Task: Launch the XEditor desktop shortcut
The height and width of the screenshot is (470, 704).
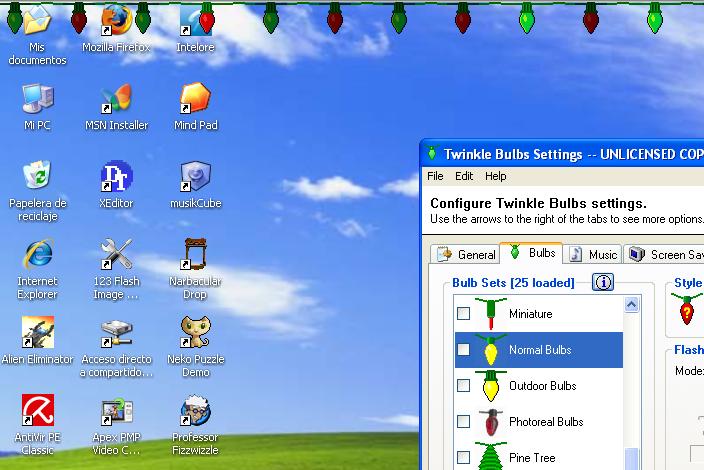Action: [116, 176]
